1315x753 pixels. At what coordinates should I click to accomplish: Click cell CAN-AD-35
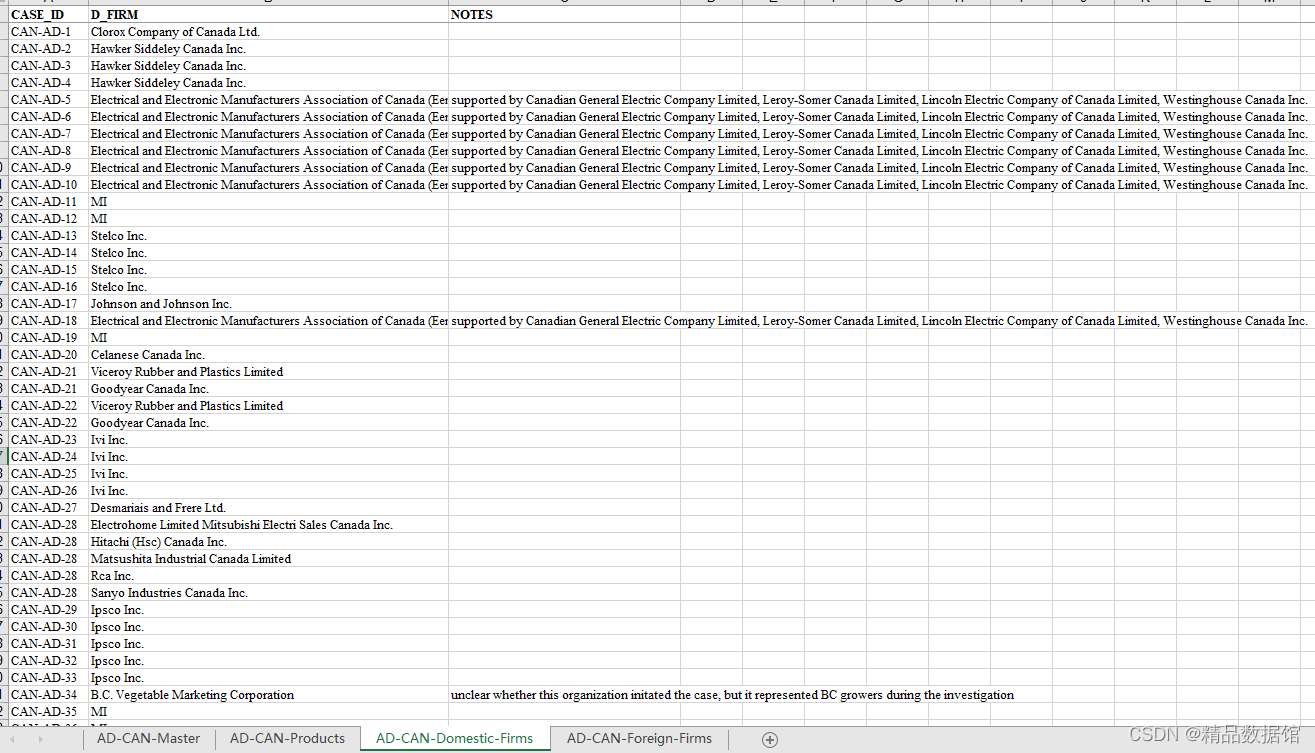(x=49, y=712)
